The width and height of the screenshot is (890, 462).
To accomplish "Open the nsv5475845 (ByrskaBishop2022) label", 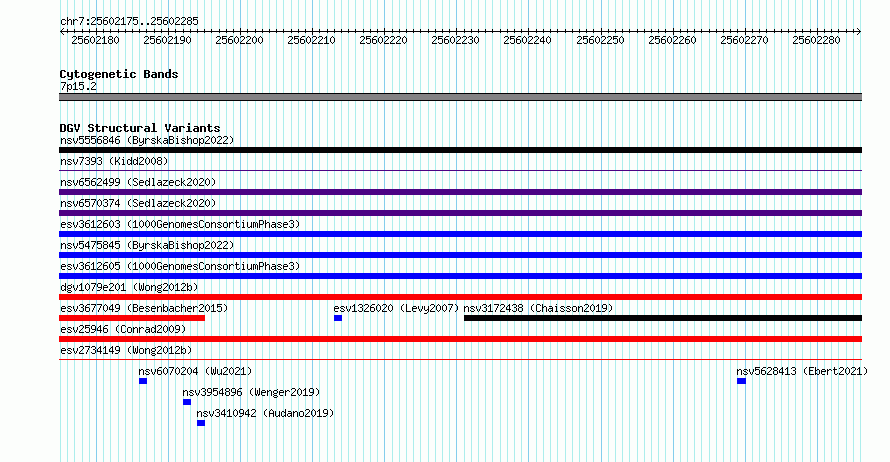I will point(147,245).
